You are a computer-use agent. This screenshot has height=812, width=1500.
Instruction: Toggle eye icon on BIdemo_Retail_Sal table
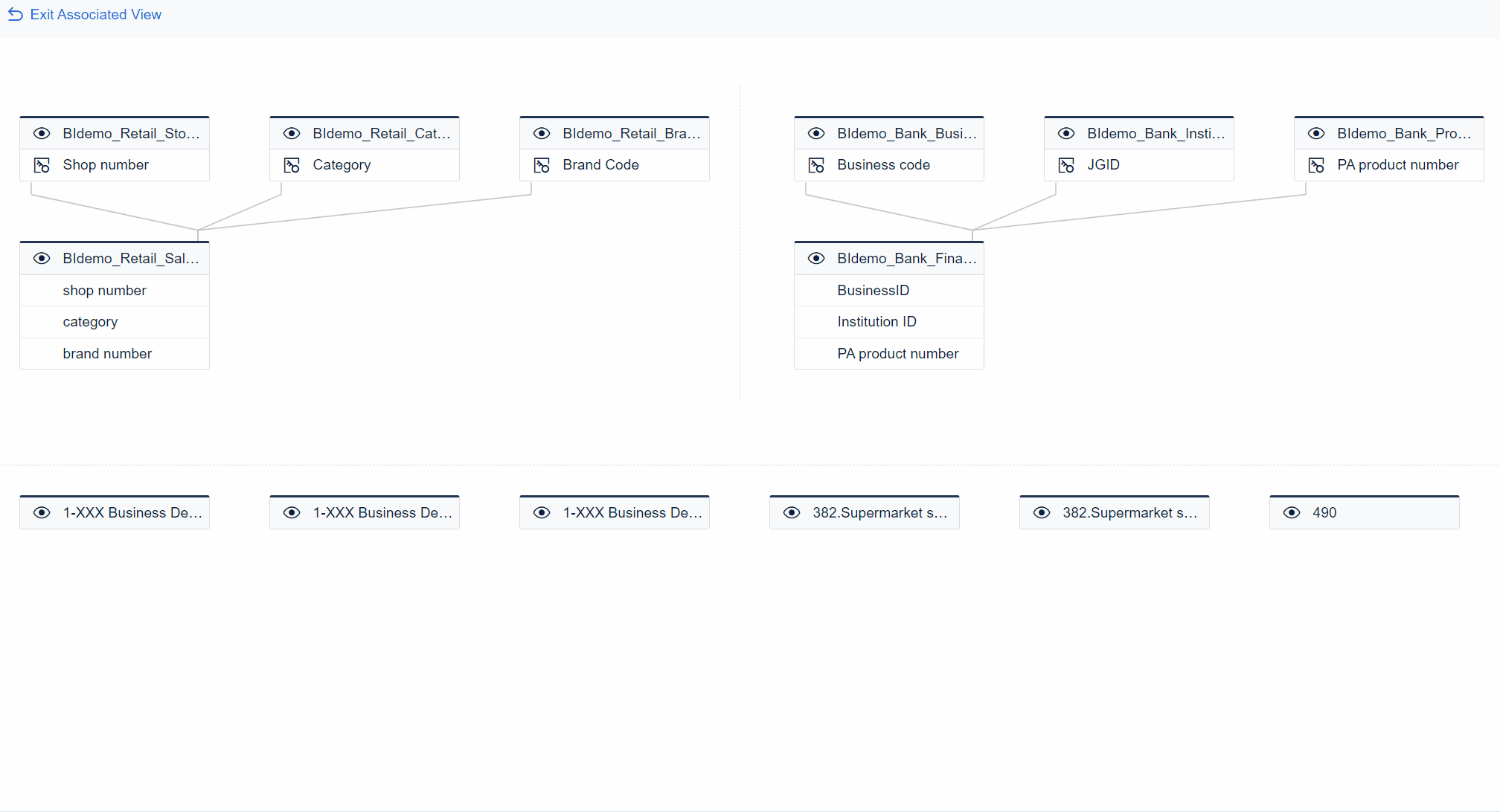42,258
